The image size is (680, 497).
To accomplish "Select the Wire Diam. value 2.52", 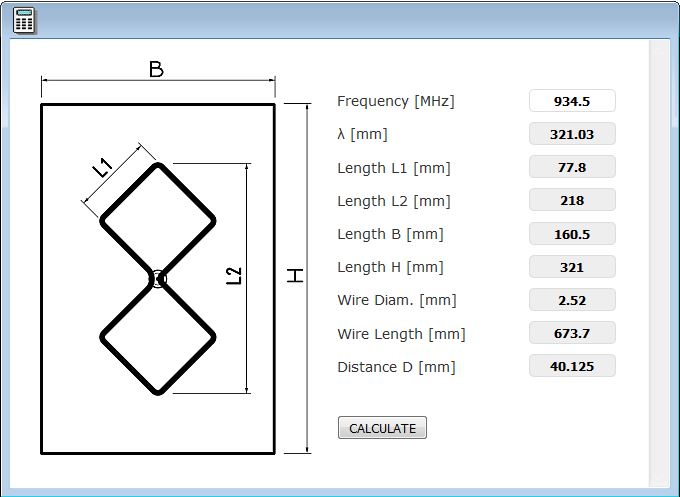I will (x=572, y=300).
